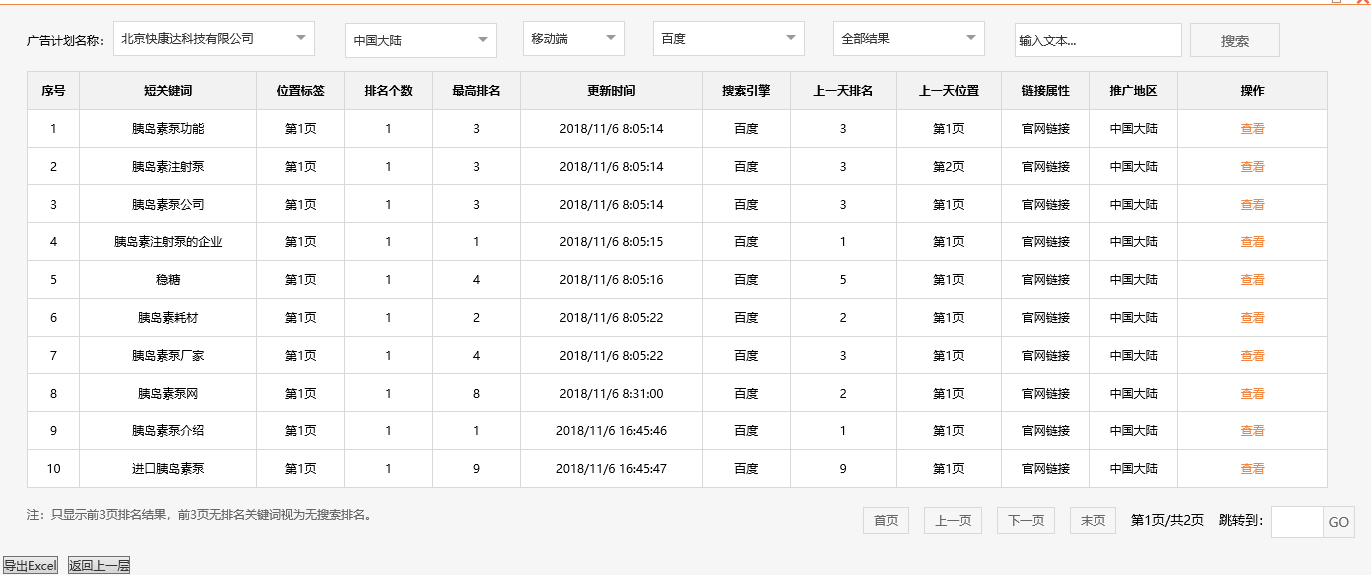The image size is (1371, 575).
Task: Jump to 末页 last page
Action: click(1093, 520)
